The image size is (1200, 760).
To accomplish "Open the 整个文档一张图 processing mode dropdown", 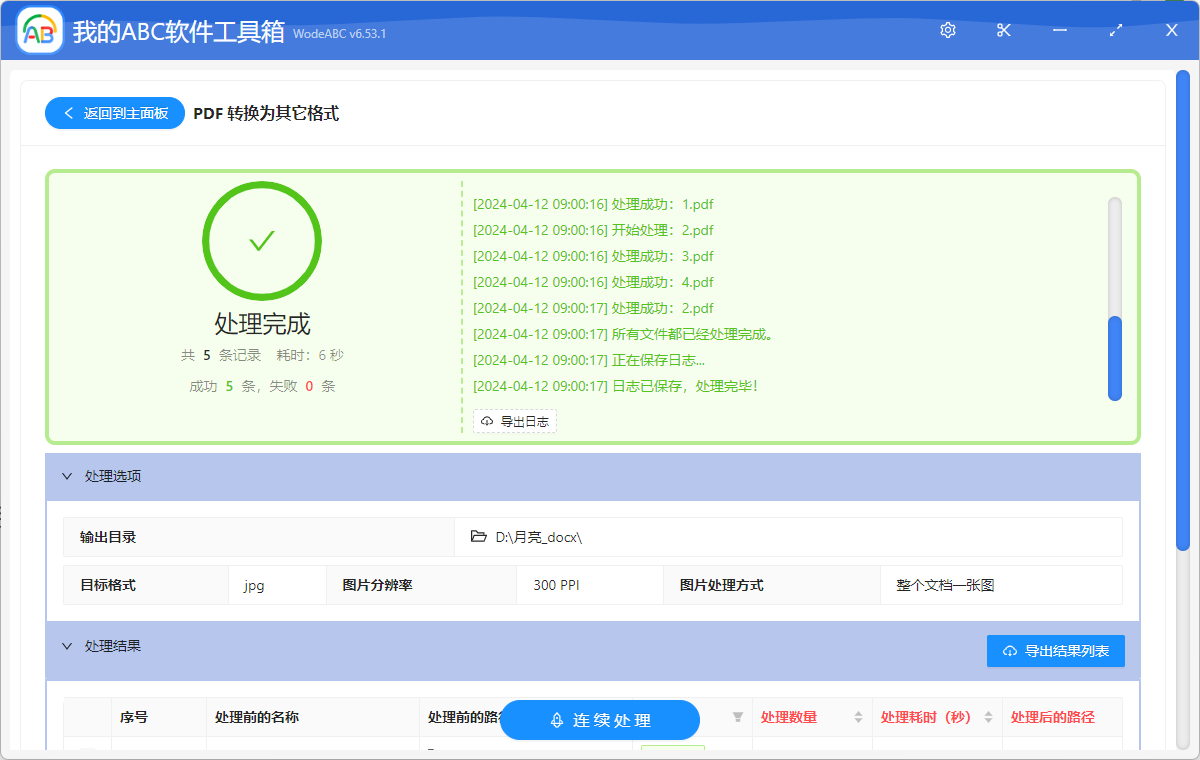I will tap(1000, 584).
